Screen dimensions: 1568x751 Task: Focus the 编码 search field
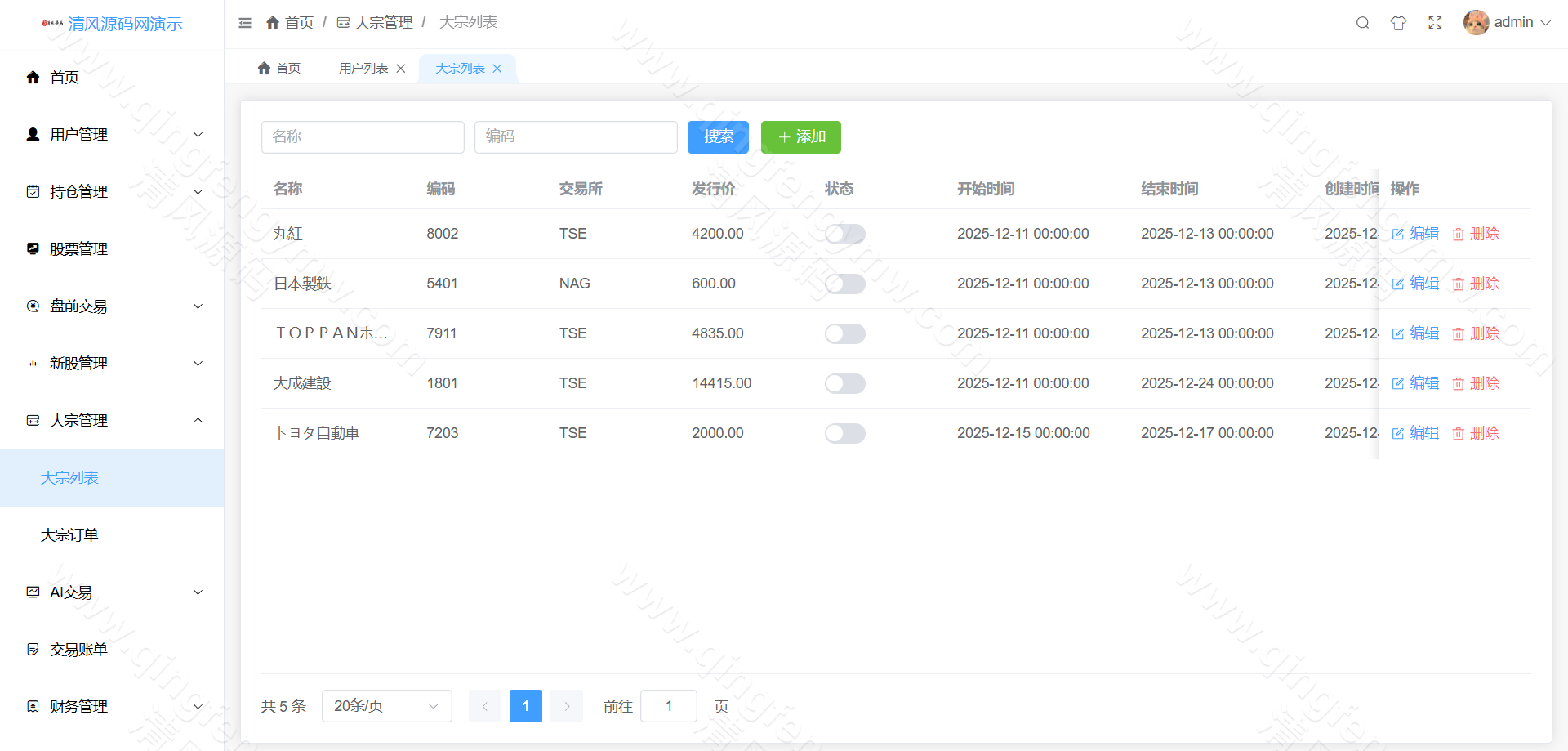click(x=576, y=137)
